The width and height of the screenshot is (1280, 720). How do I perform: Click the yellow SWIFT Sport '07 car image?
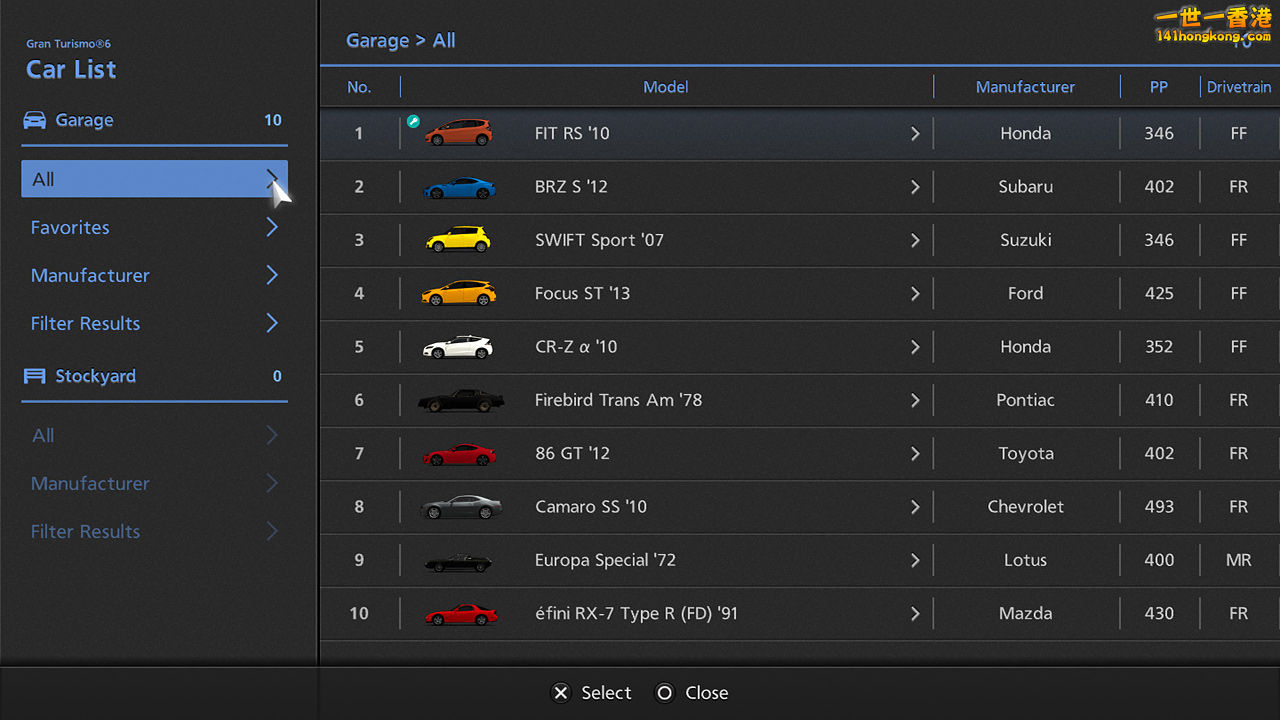(x=459, y=239)
